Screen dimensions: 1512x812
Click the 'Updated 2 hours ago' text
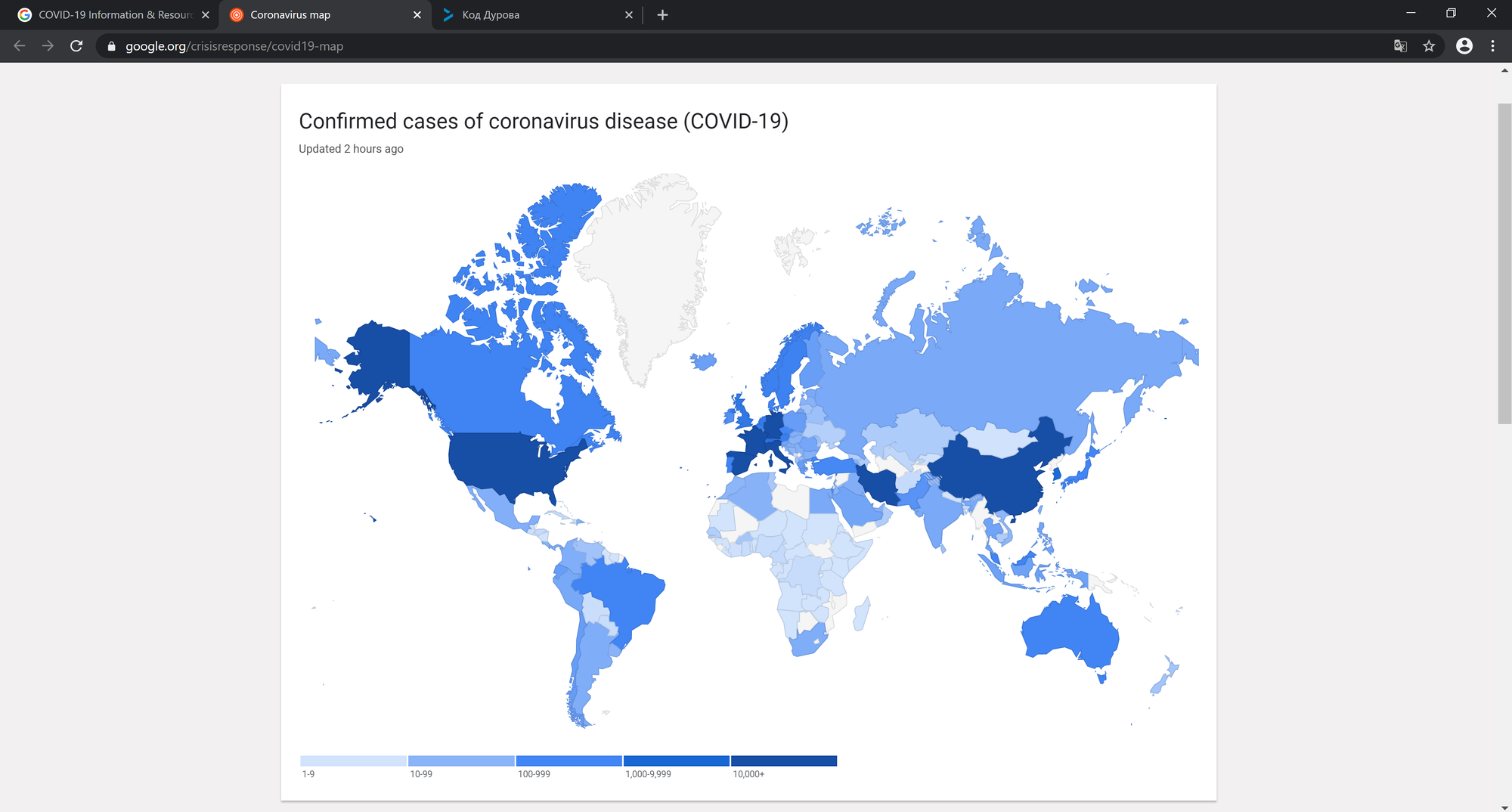351,149
